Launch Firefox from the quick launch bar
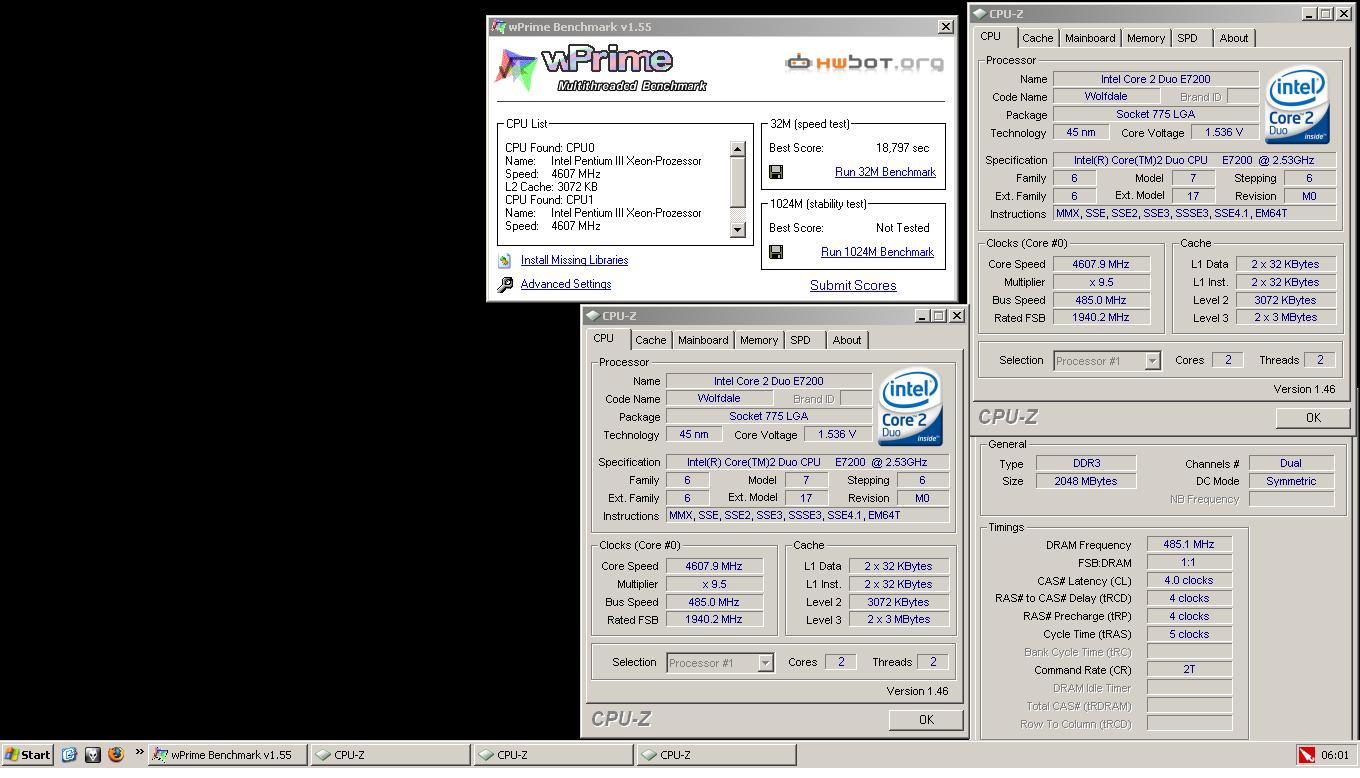The height and width of the screenshot is (778, 1360). 116,755
